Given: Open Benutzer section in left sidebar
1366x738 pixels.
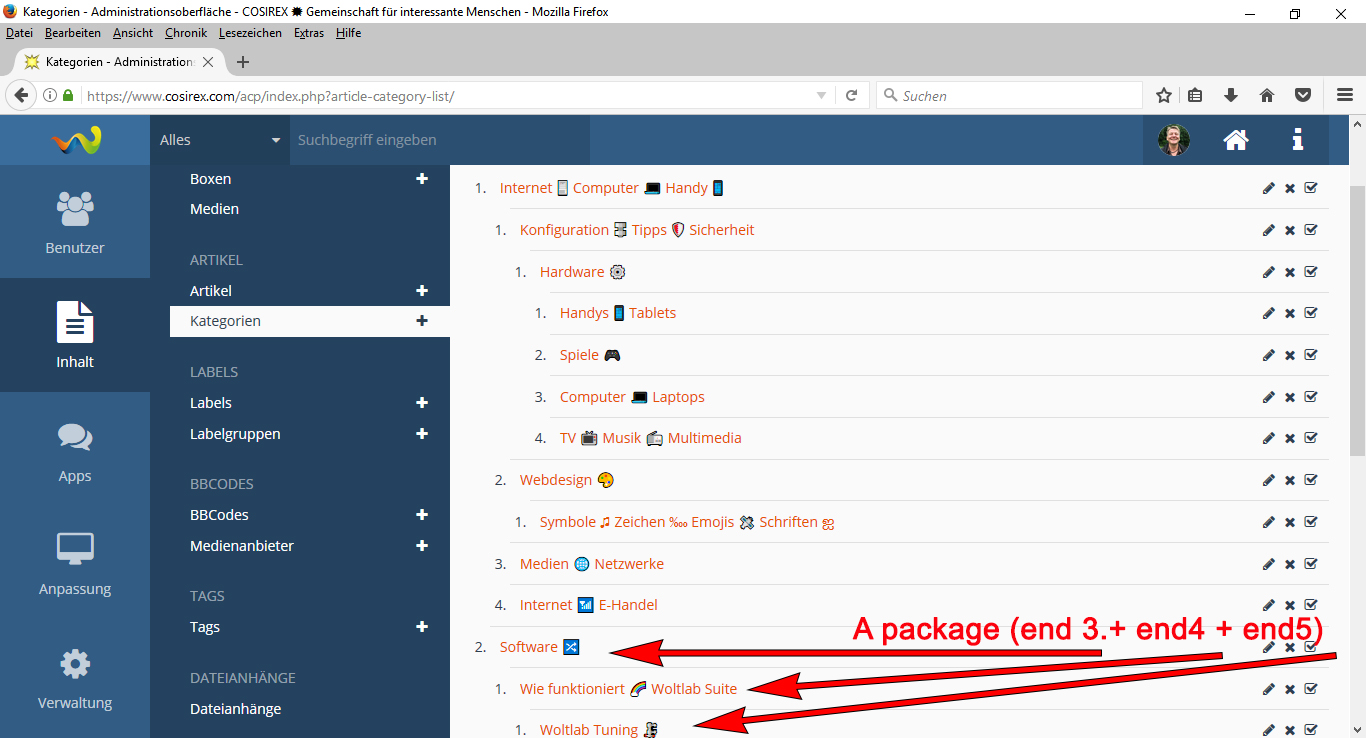Looking at the screenshot, I should coord(75,222).
